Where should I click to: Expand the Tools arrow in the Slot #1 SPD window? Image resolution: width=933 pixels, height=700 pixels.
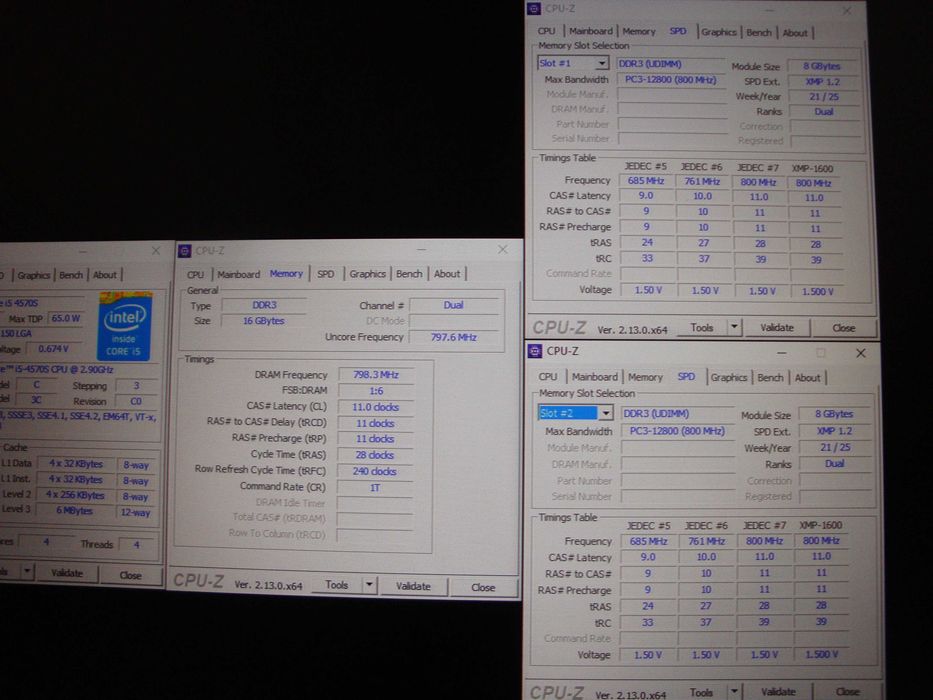tap(734, 327)
